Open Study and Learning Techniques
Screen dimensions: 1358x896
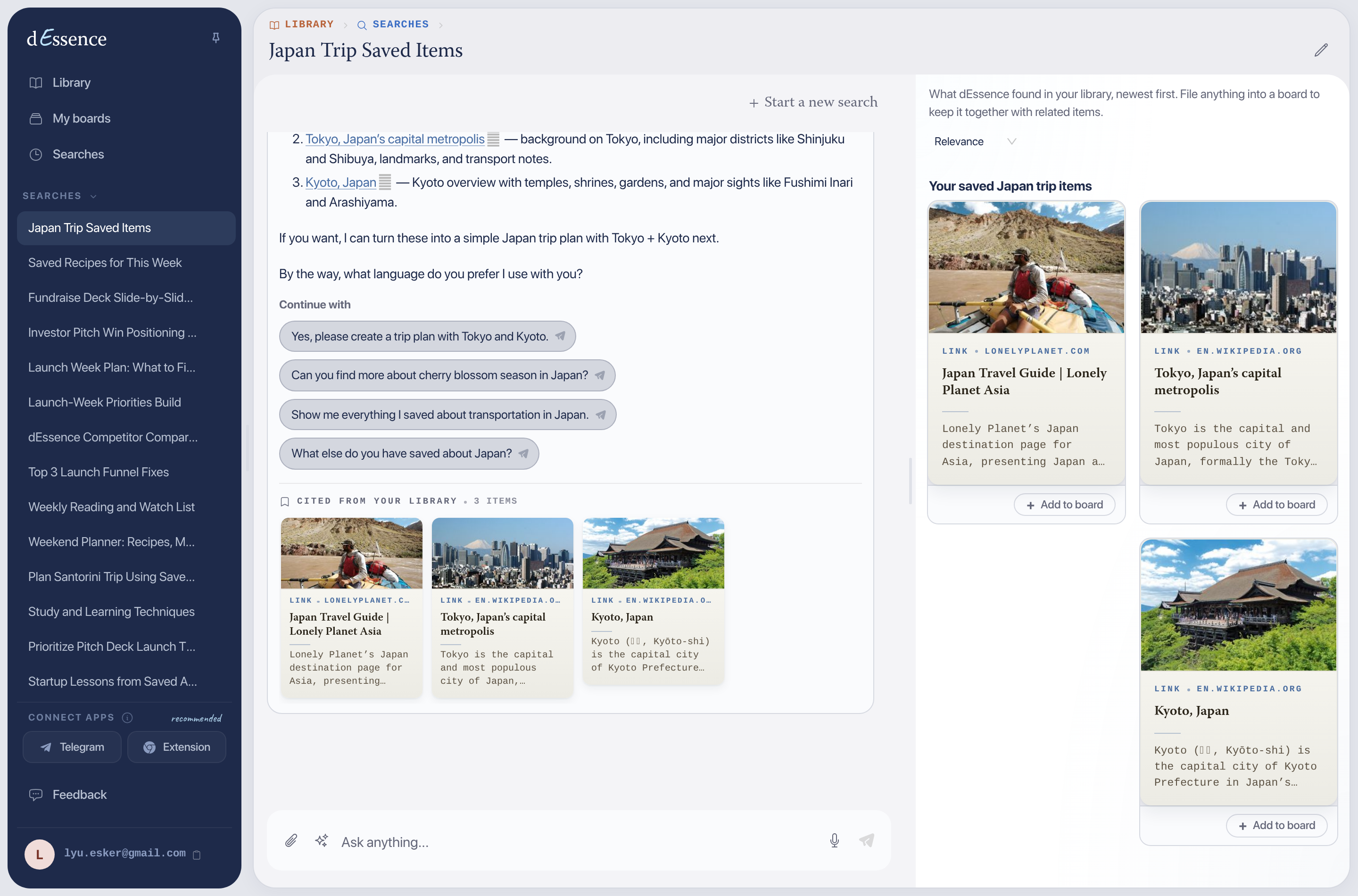(126, 612)
